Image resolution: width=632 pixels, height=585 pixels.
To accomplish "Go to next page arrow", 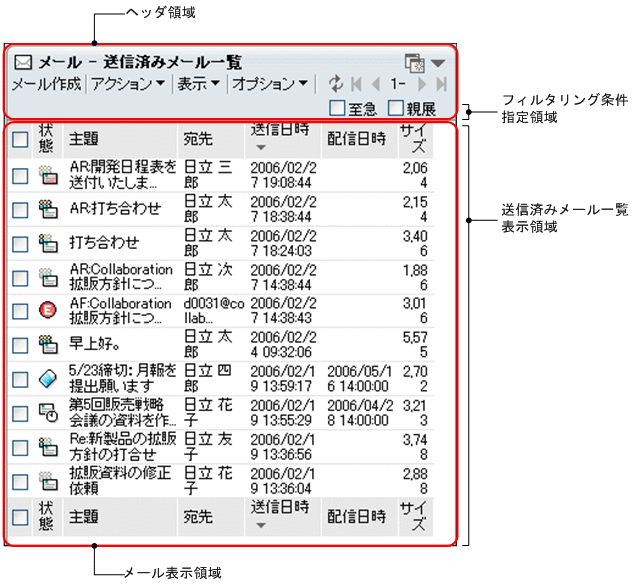I will 422,84.
